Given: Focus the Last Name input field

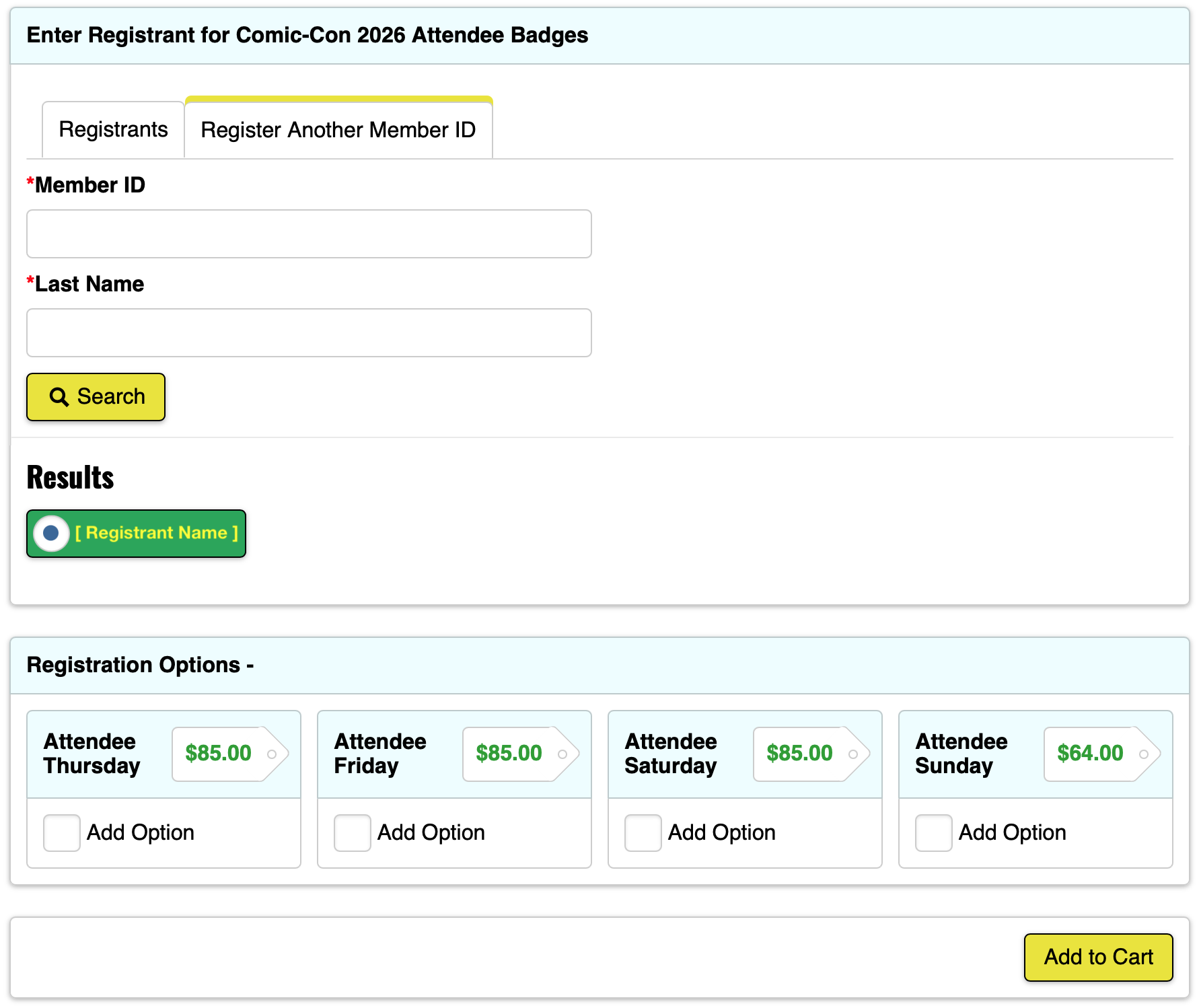Looking at the screenshot, I should (309, 333).
